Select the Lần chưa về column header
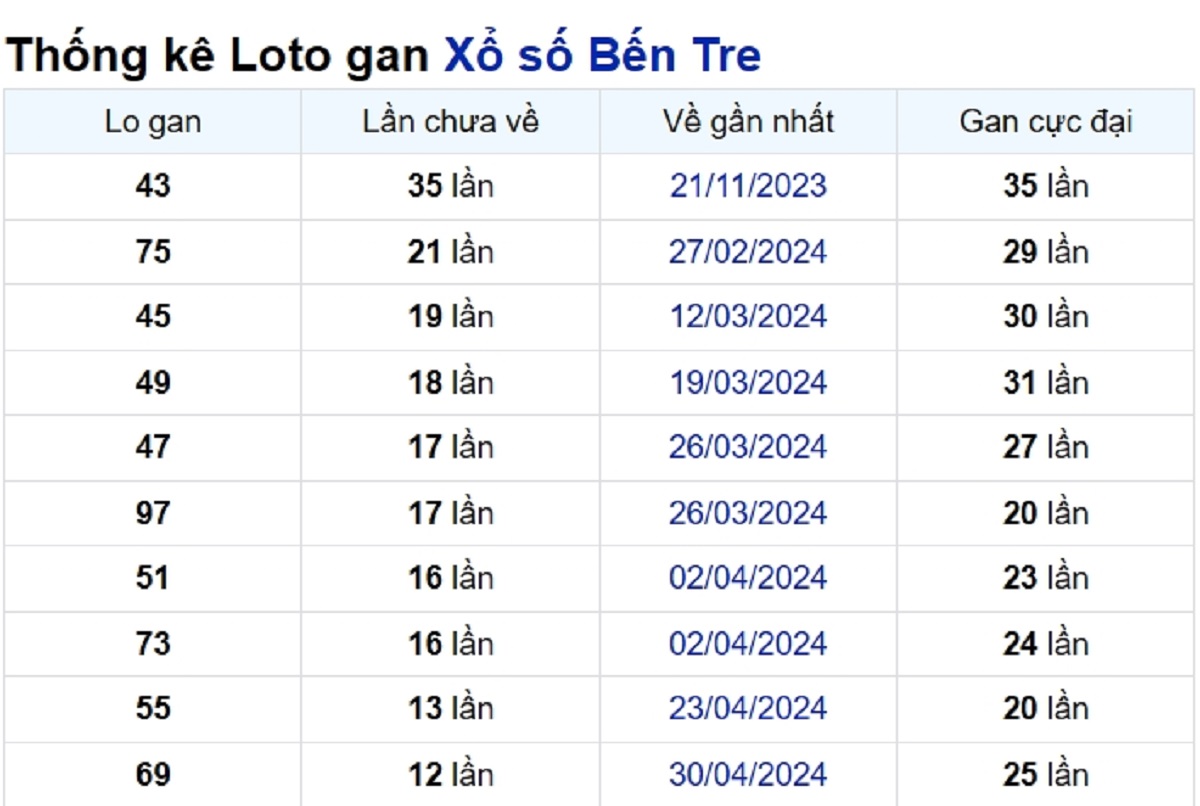1200x806 pixels. click(450, 122)
